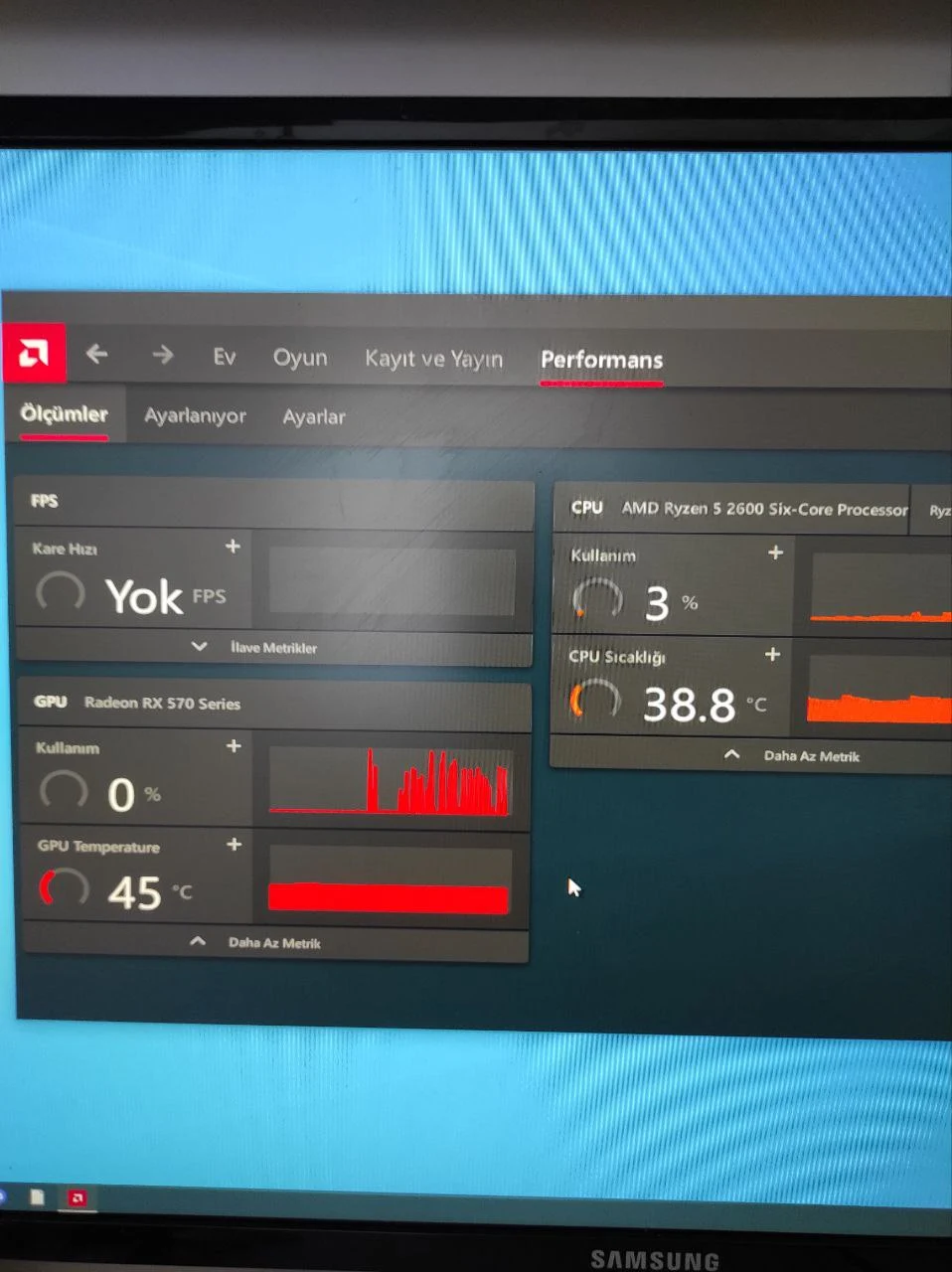This screenshot has width=952, height=1272.
Task: Switch to Kayıt ve Yayın tab
Action: pos(433,359)
